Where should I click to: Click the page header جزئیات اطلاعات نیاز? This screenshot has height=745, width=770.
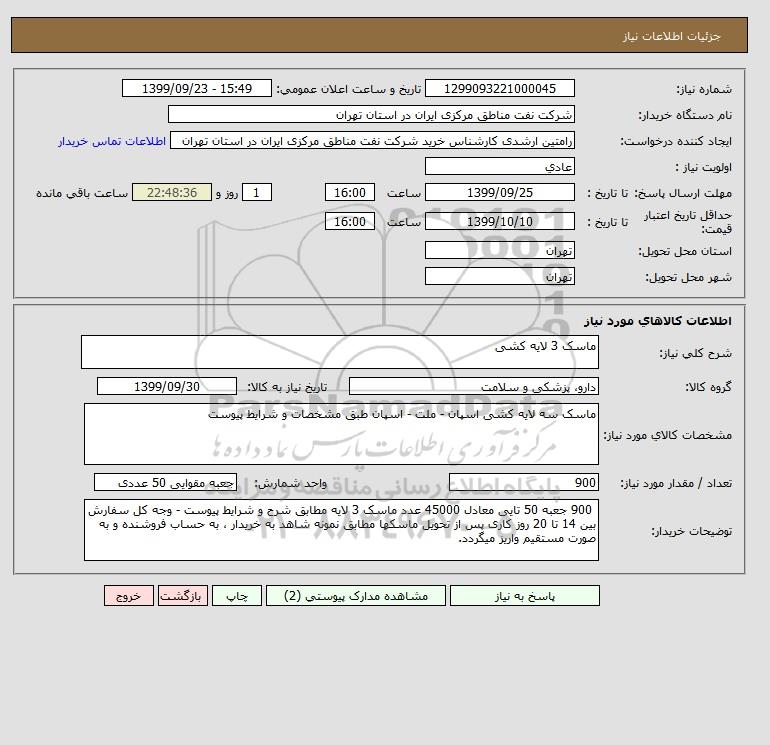(x=671, y=36)
